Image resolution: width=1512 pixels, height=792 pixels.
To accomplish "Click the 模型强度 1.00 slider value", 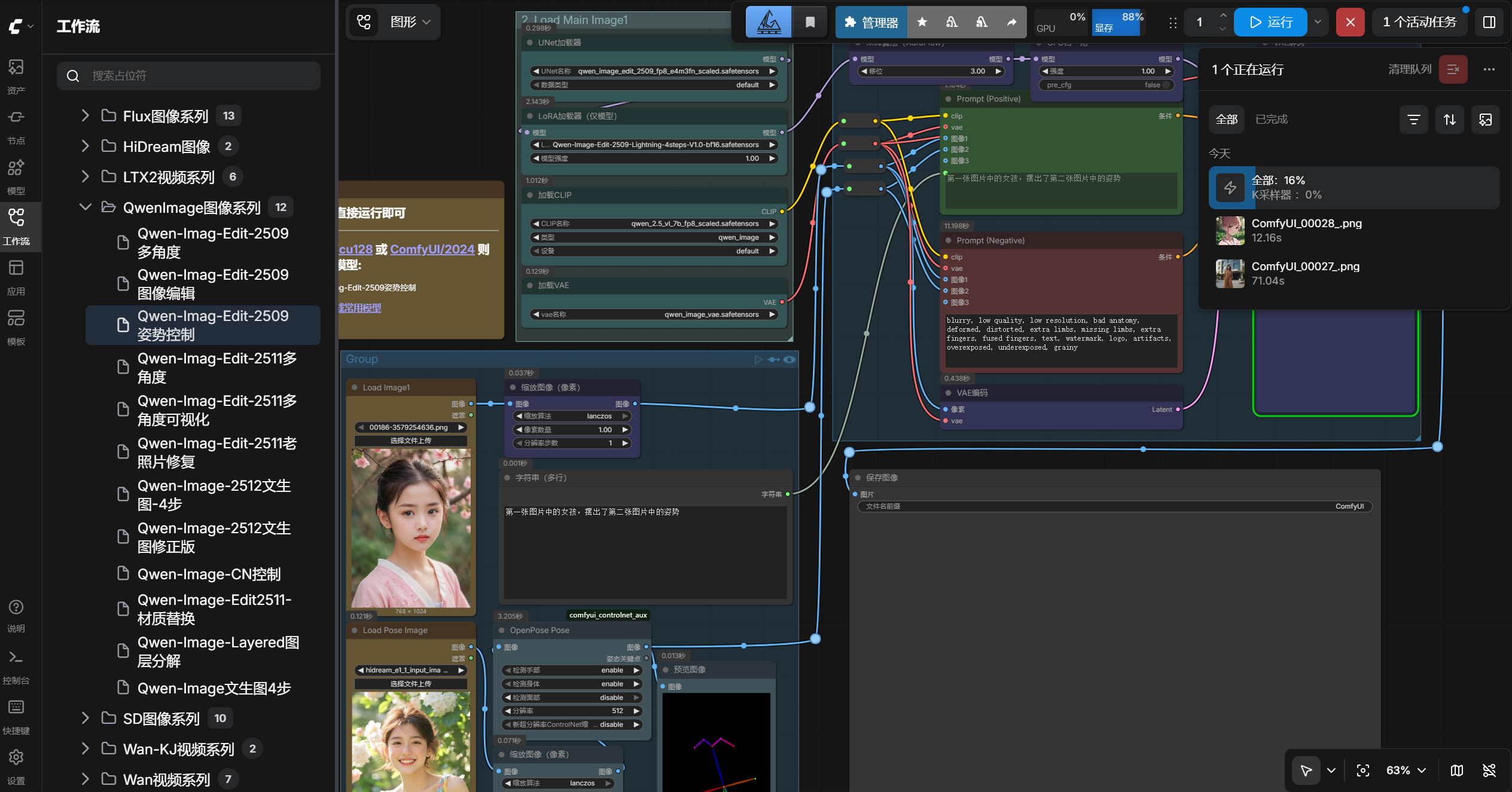I will point(654,158).
